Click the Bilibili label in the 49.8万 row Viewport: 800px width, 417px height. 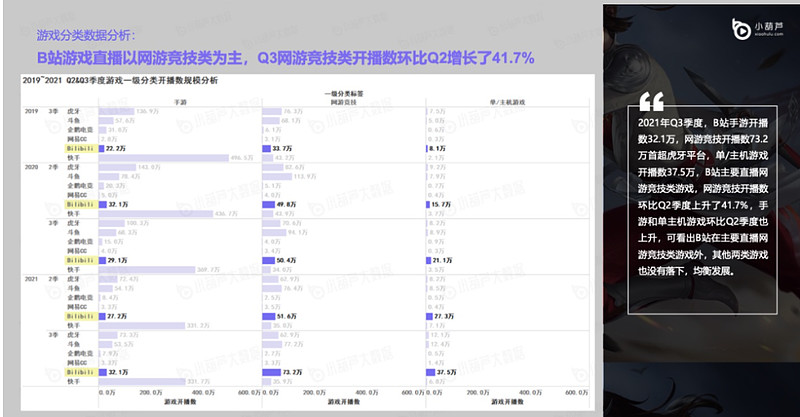click(x=81, y=204)
